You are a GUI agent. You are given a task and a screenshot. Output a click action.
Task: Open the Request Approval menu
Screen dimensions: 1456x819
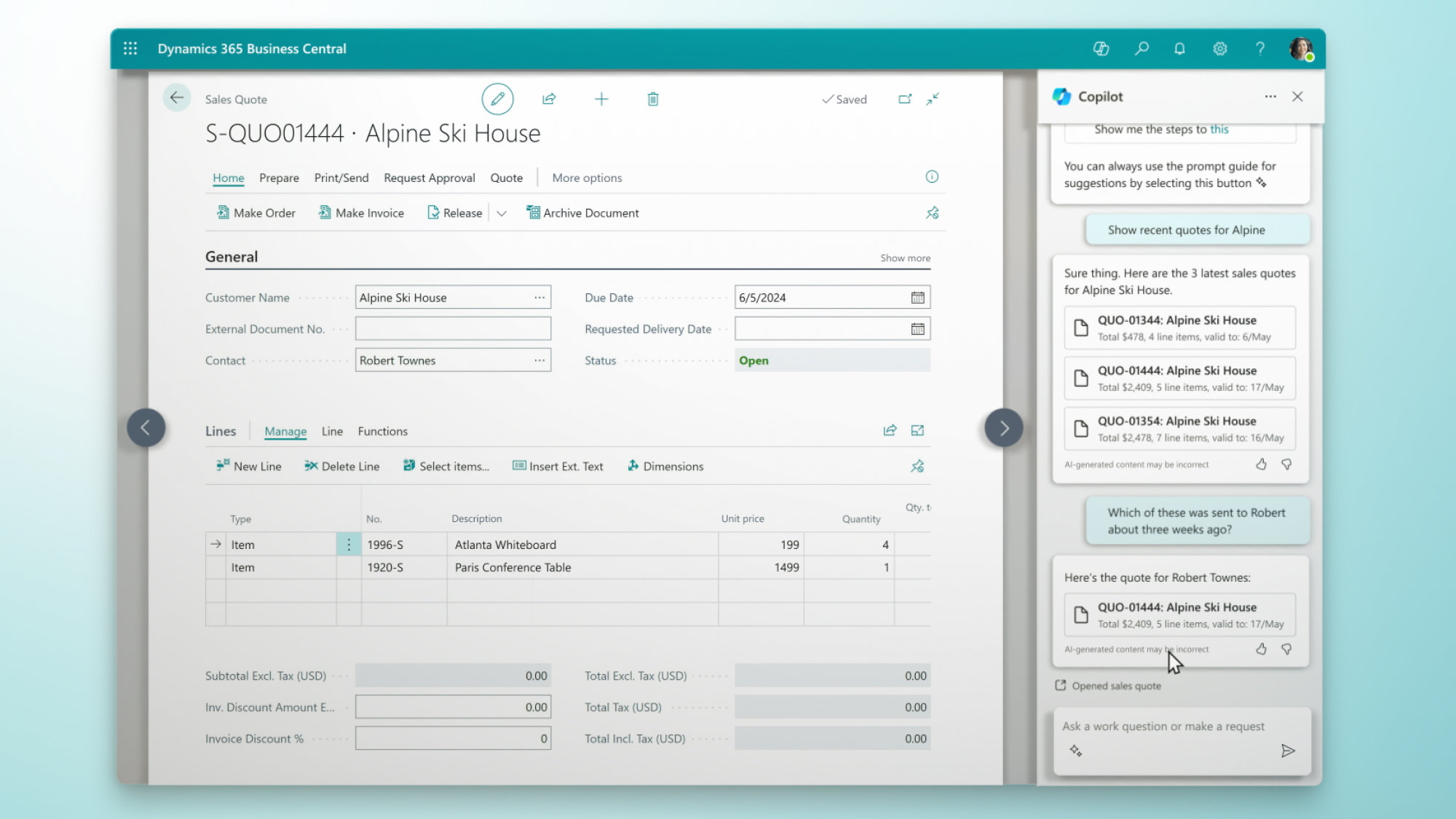coord(429,178)
